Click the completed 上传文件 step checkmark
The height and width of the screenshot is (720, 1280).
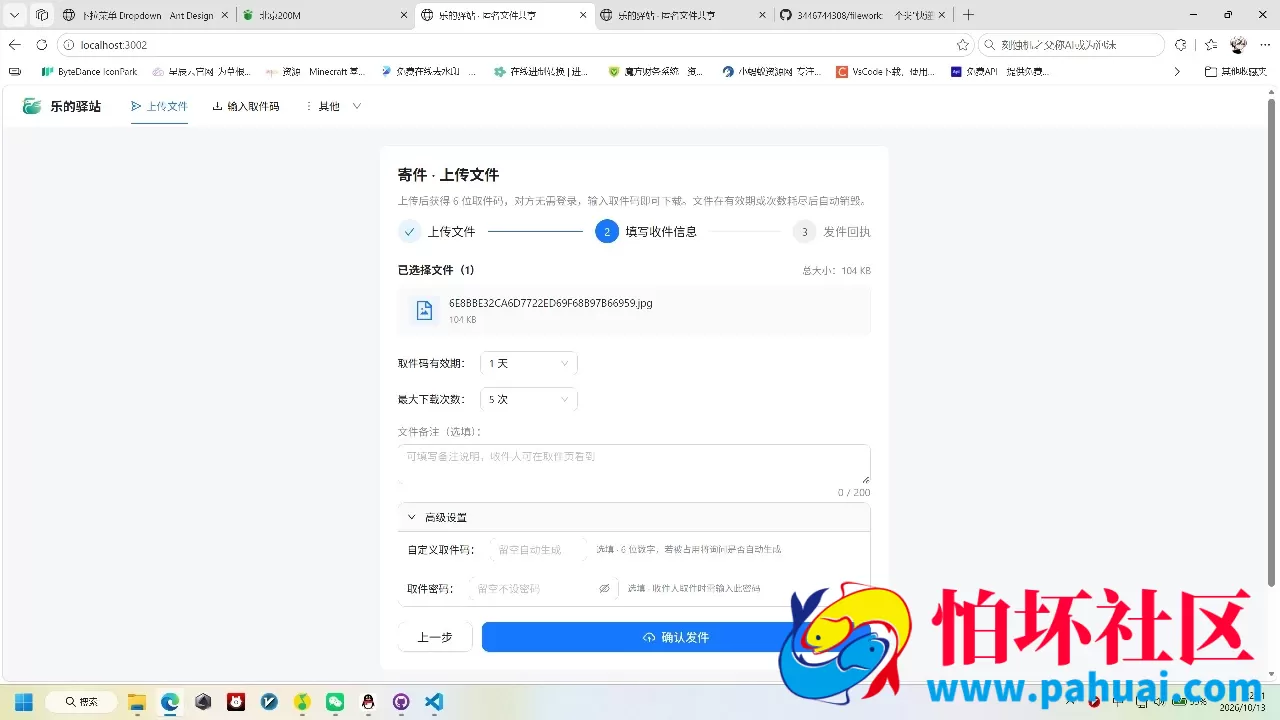(409, 232)
